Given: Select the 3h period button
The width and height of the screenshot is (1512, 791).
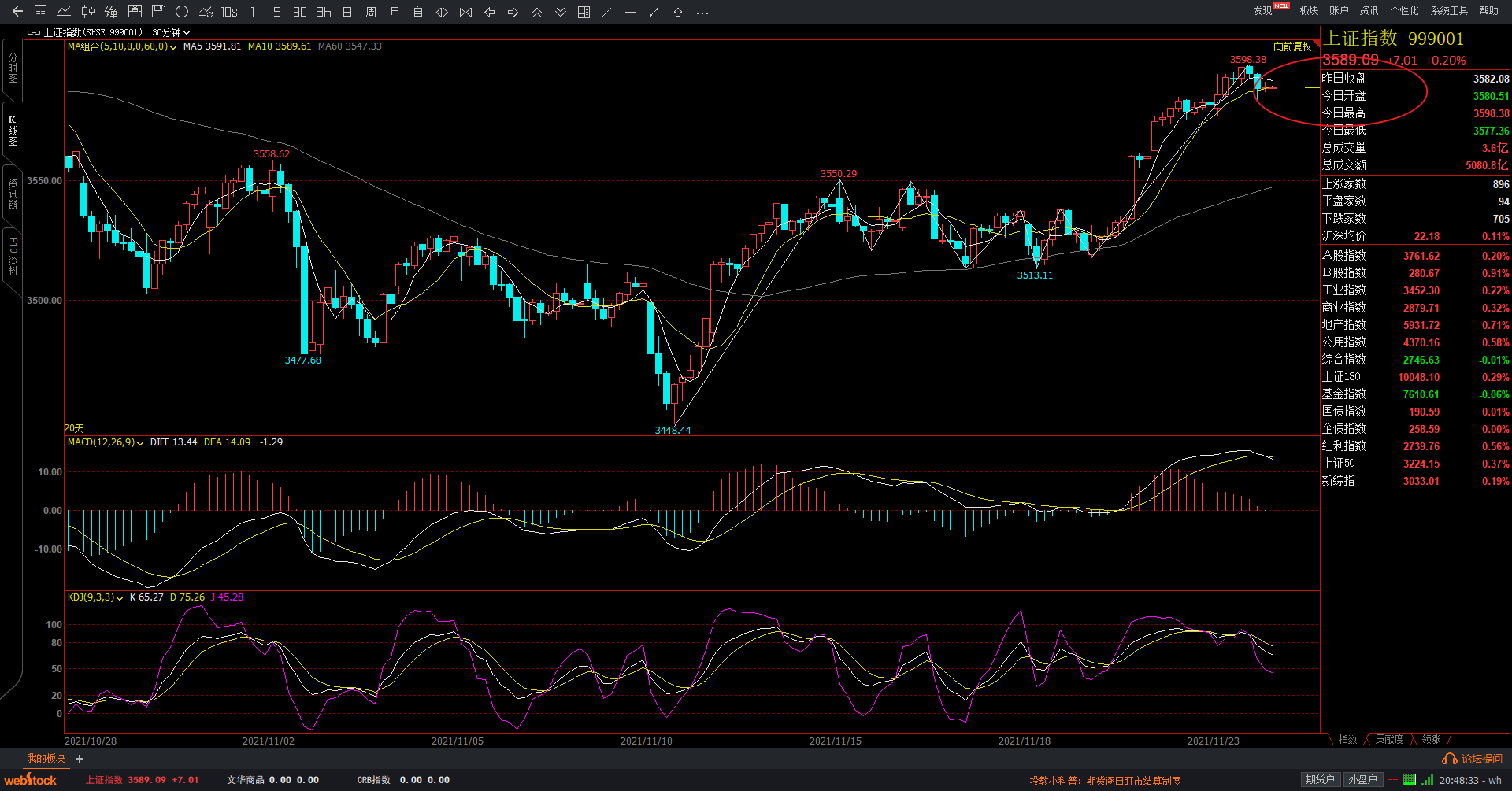Looking at the screenshot, I should click(324, 12).
